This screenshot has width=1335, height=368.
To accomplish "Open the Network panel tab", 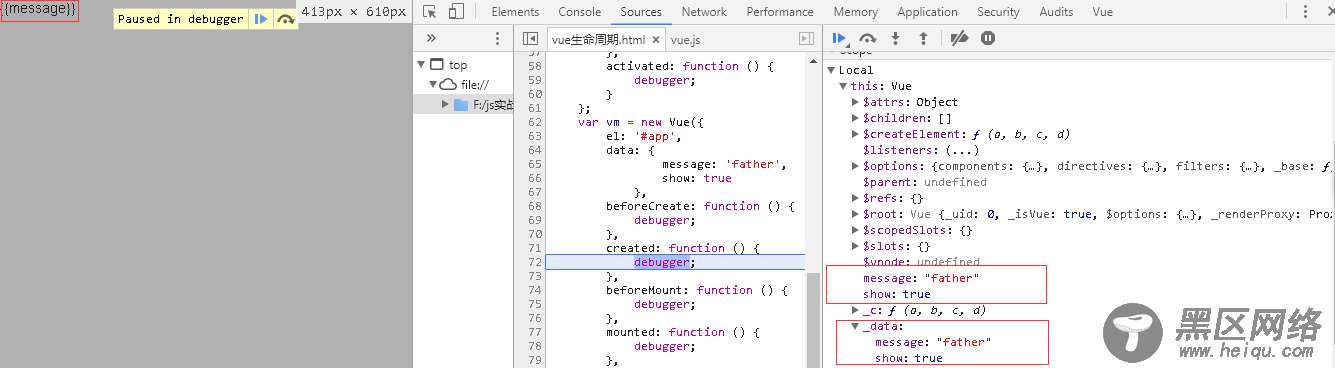I will (704, 12).
